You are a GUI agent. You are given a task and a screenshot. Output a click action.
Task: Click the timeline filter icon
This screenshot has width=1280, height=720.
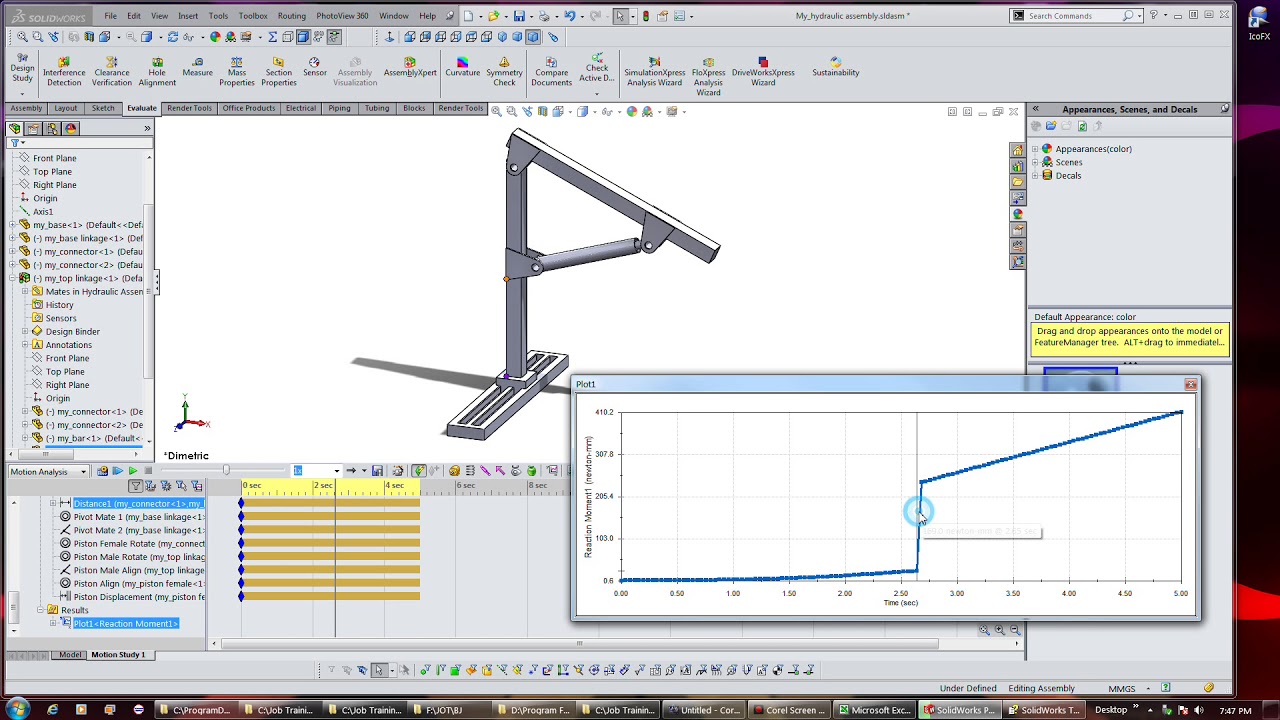136,486
